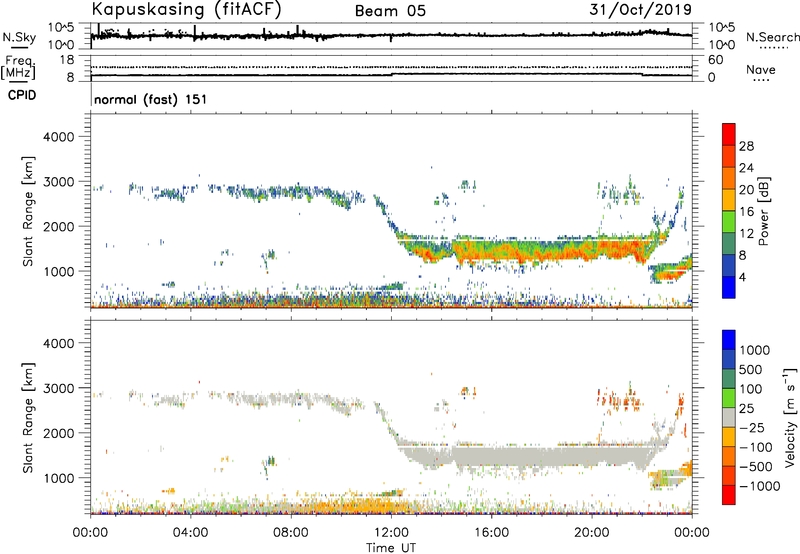Click the 18 tick on the frequency axis
Screen dimensions: 800x554
coord(67,60)
